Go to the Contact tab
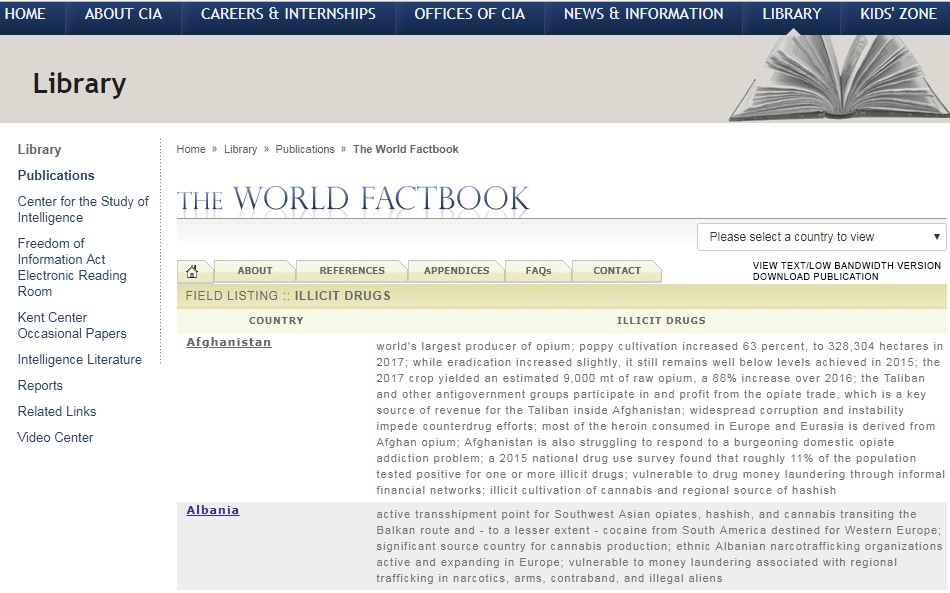This screenshot has width=950, height=593. coord(616,271)
